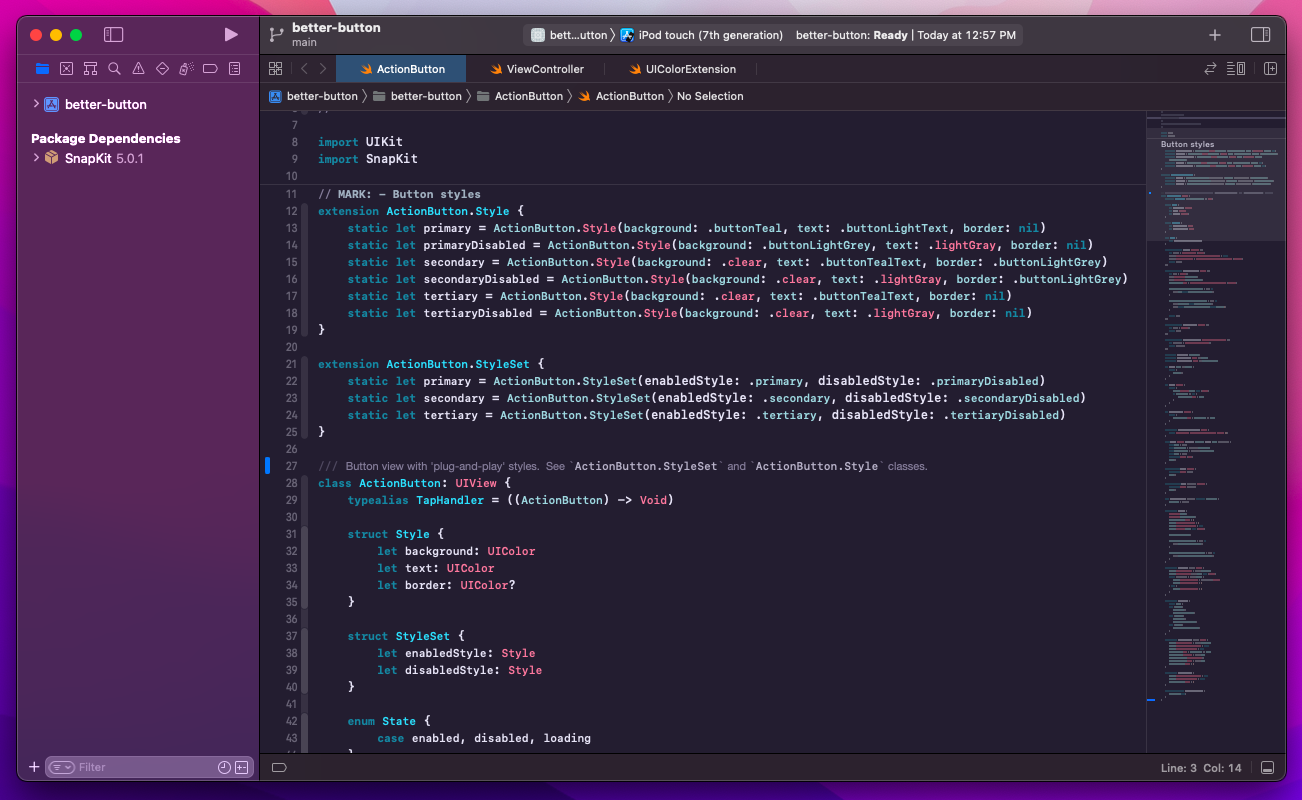
Task: Open the Library with plus button
Action: coord(1215,35)
